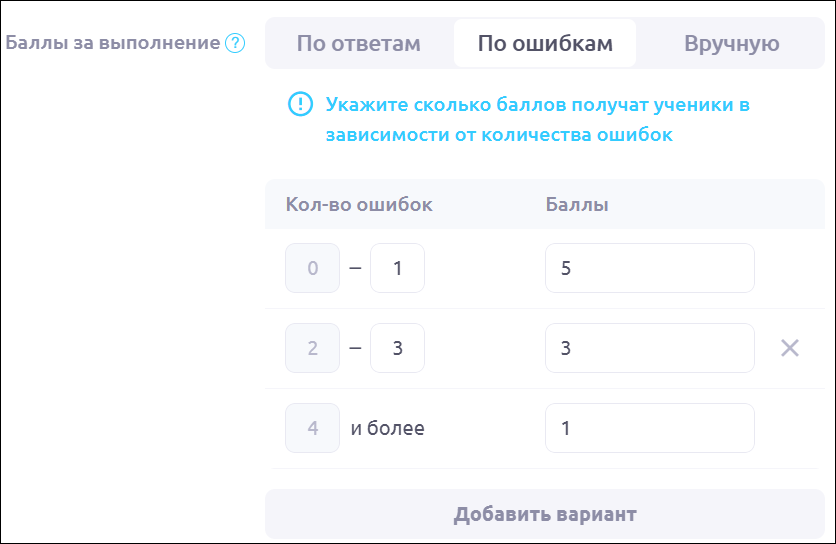836x544 pixels.
Task: Edit the second row's upper error limit field
Action: coord(397,348)
